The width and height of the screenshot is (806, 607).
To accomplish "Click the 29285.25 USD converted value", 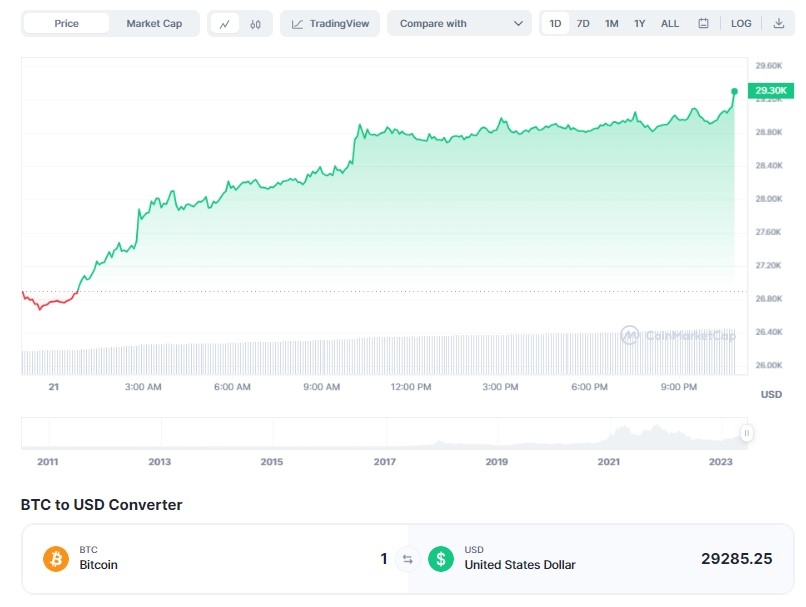I will pyautogui.click(x=737, y=559).
